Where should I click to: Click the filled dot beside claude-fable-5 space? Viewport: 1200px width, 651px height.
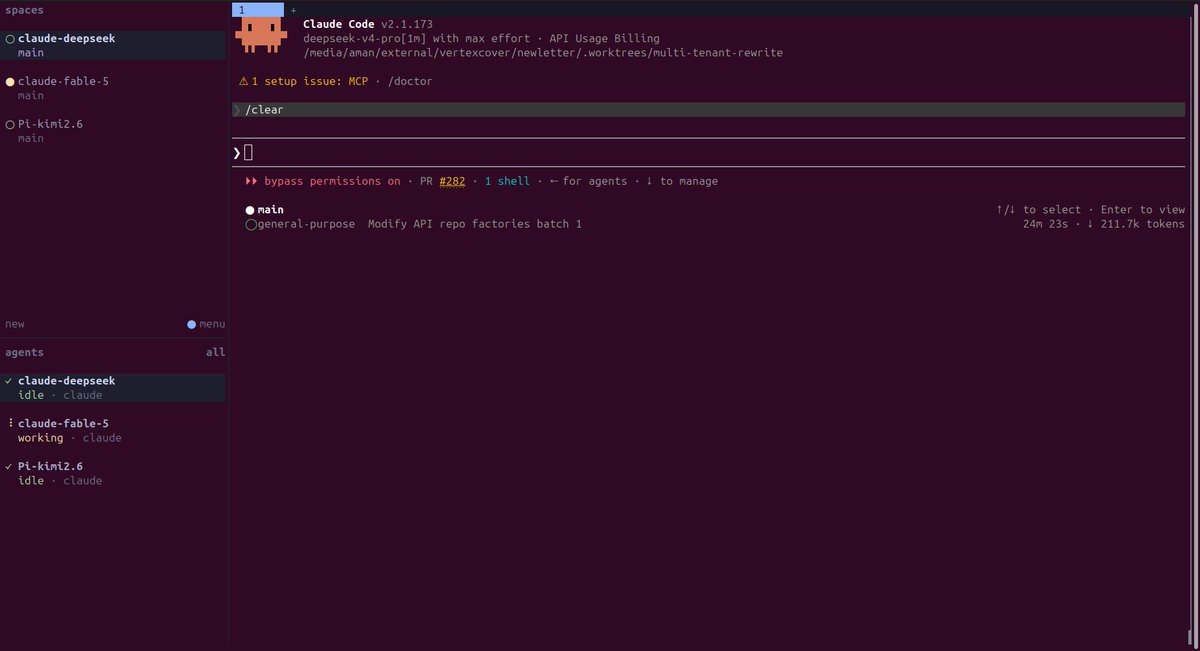(x=10, y=81)
